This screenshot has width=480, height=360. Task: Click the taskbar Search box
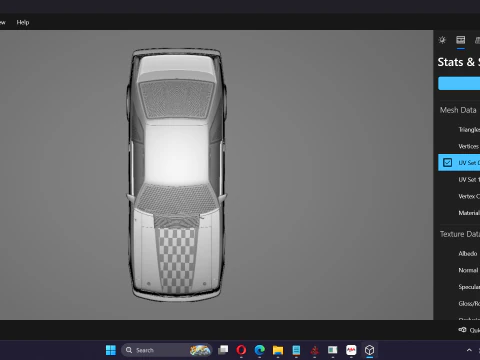[167, 350]
